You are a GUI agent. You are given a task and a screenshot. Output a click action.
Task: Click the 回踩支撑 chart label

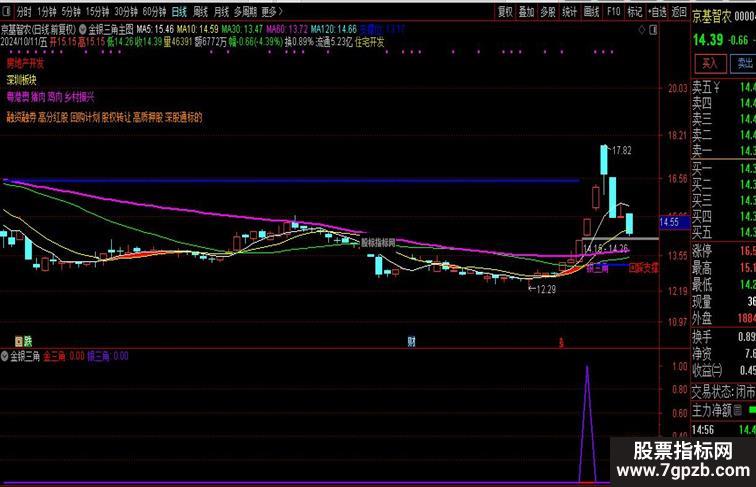tap(644, 268)
